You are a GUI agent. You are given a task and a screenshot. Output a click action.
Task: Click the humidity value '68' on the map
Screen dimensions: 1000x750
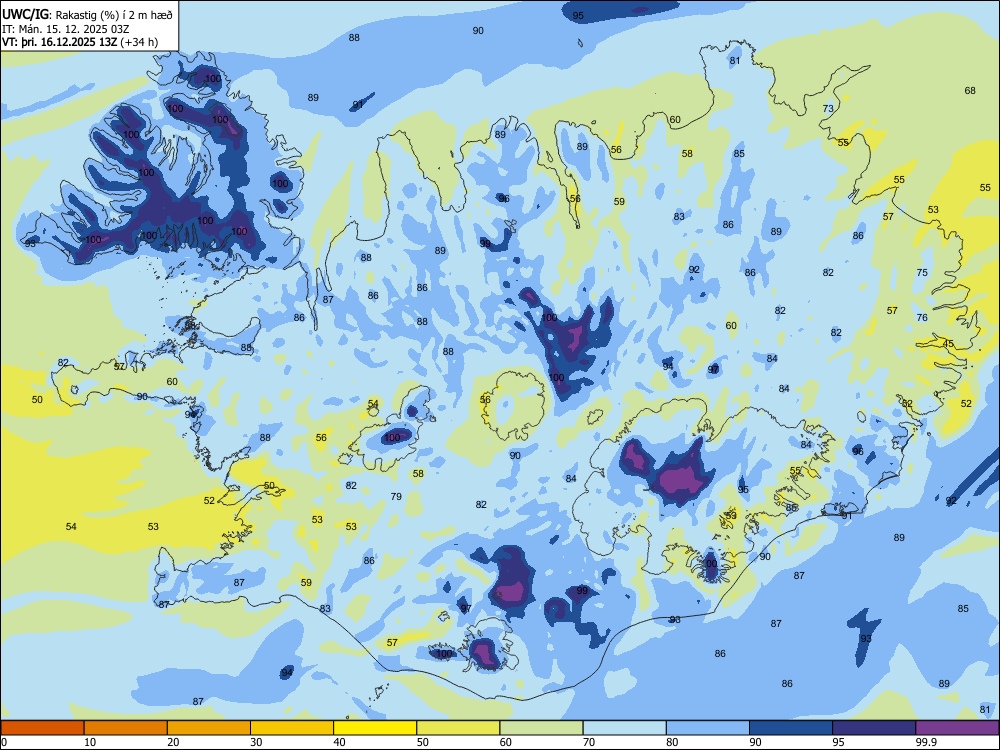pyautogui.click(x=970, y=91)
